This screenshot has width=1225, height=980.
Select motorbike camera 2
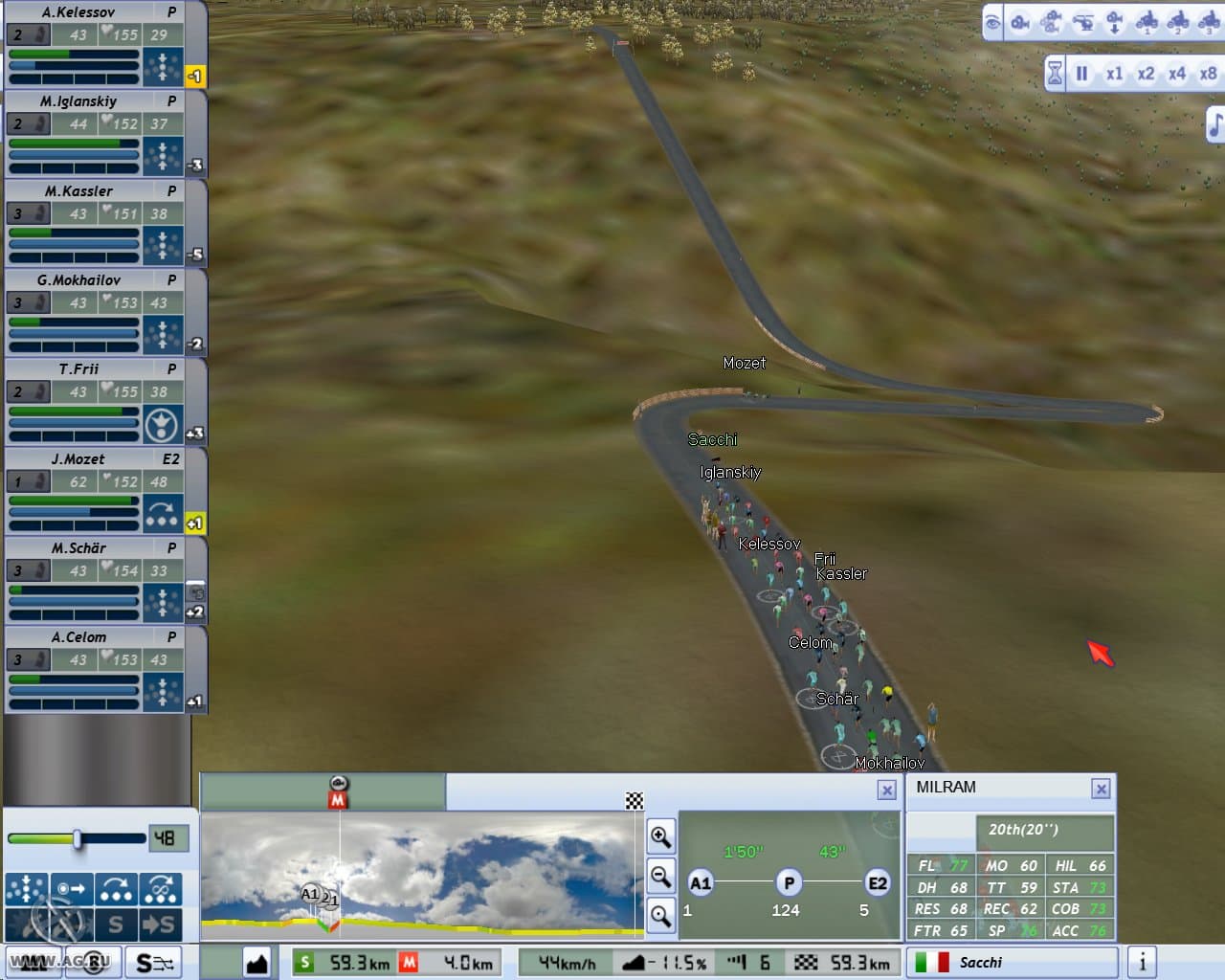click(1178, 22)
